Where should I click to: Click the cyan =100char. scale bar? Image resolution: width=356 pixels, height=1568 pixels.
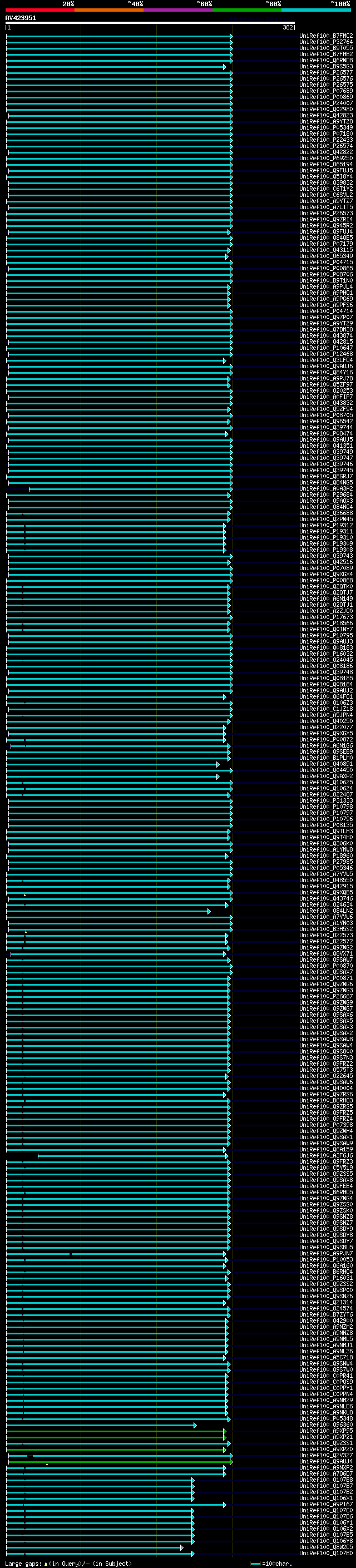point(256,1563)
